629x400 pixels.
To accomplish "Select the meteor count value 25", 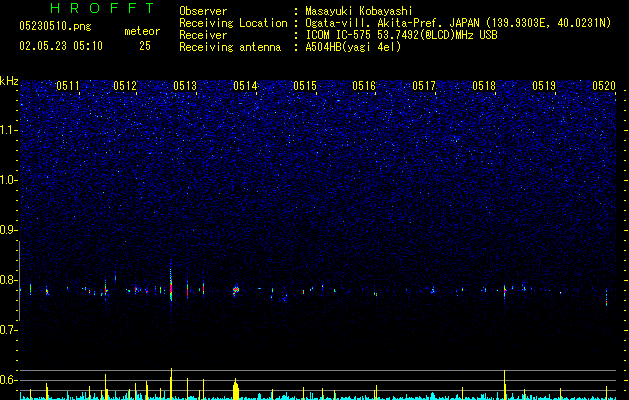I will click(145, 46).
